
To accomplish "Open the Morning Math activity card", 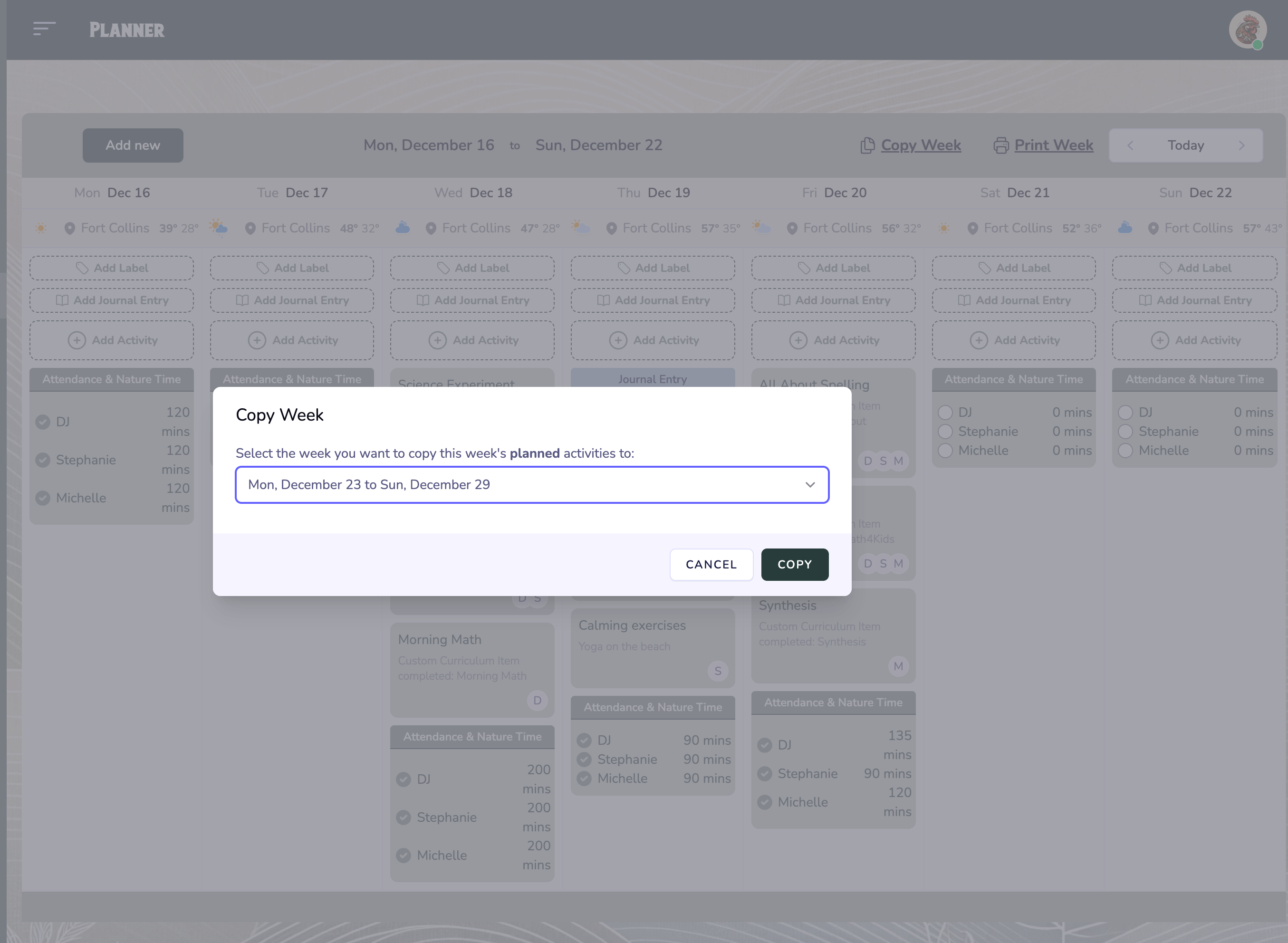I will pyautogui.click(x=472, y=670).
